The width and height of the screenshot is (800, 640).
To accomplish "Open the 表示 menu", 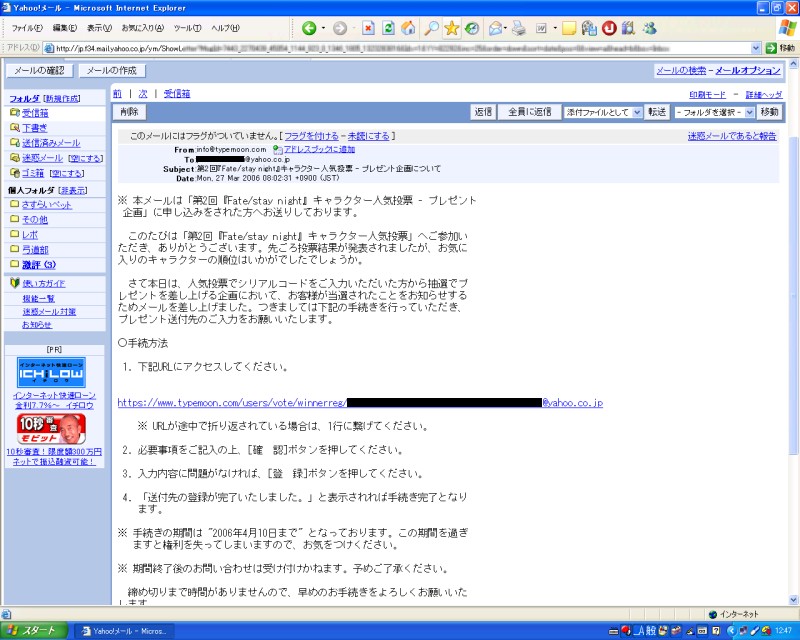I will point(99,28).
